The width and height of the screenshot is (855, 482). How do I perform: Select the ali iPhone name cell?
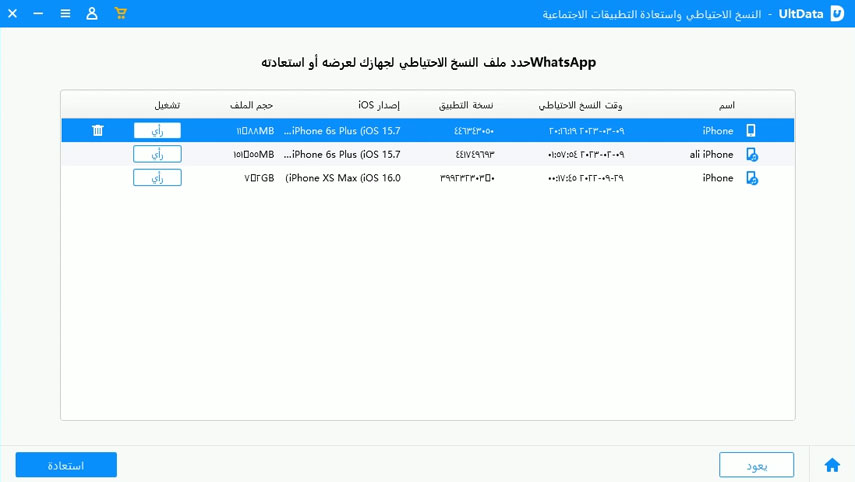click(711, 155)
